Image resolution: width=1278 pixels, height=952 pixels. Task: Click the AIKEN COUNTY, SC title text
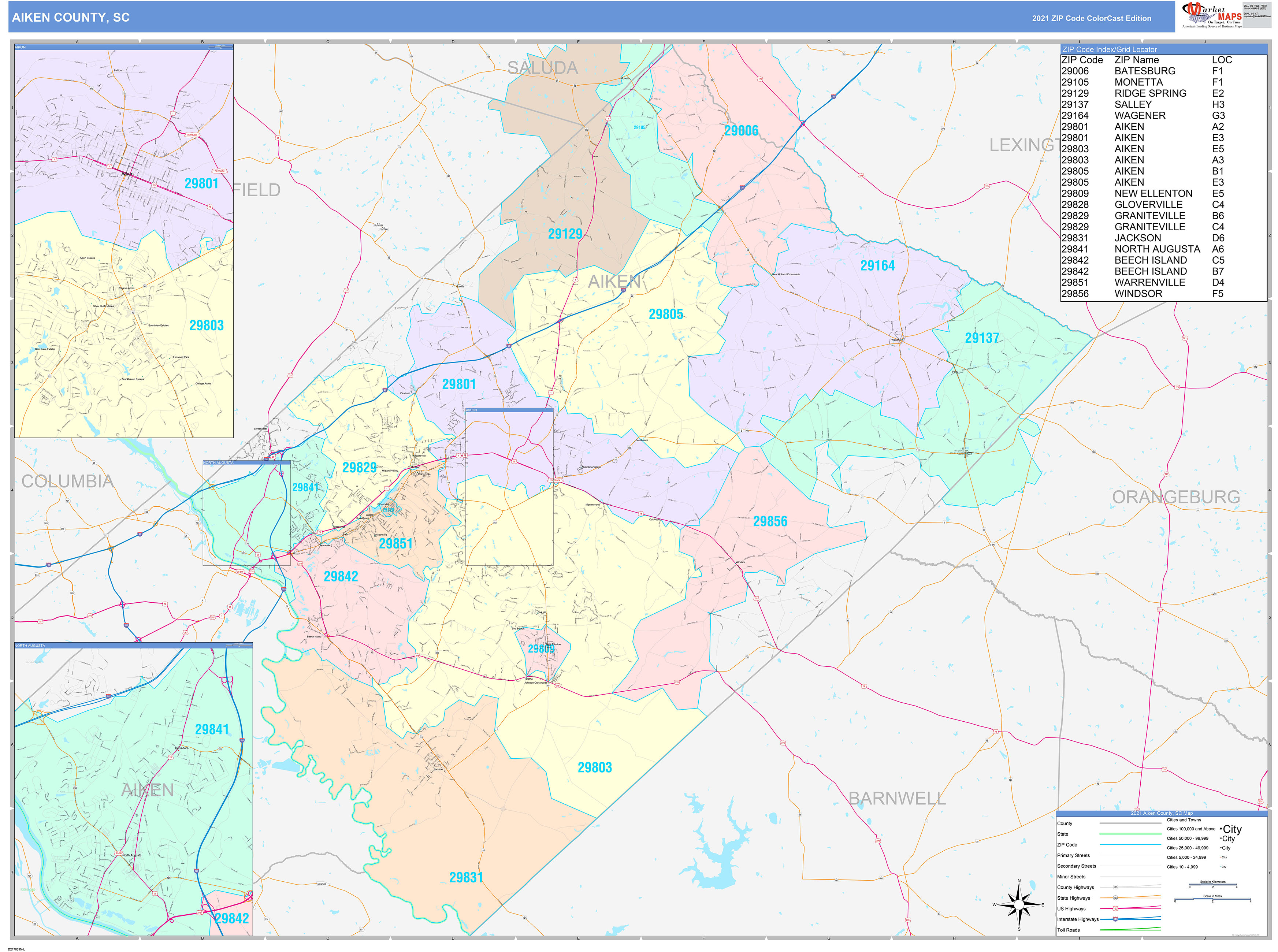(71, 18)
